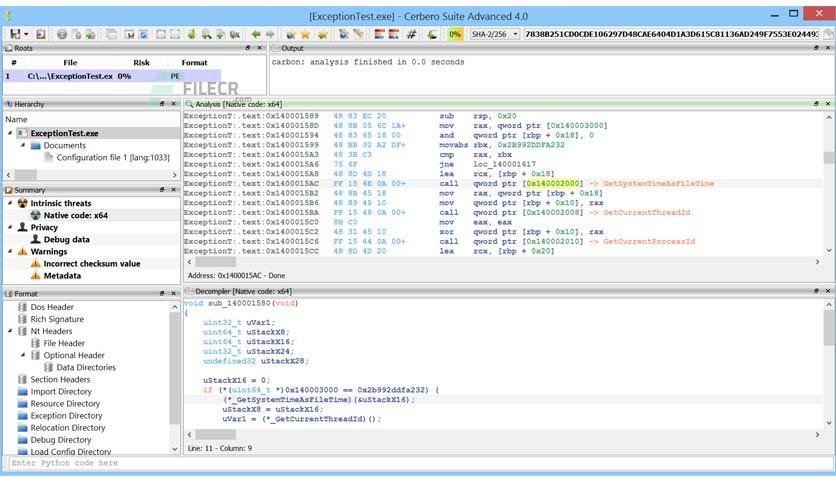Click the navigate back green arrow
Image resolution: width=836 pixels, height=484 pixels.
[256, 34]
